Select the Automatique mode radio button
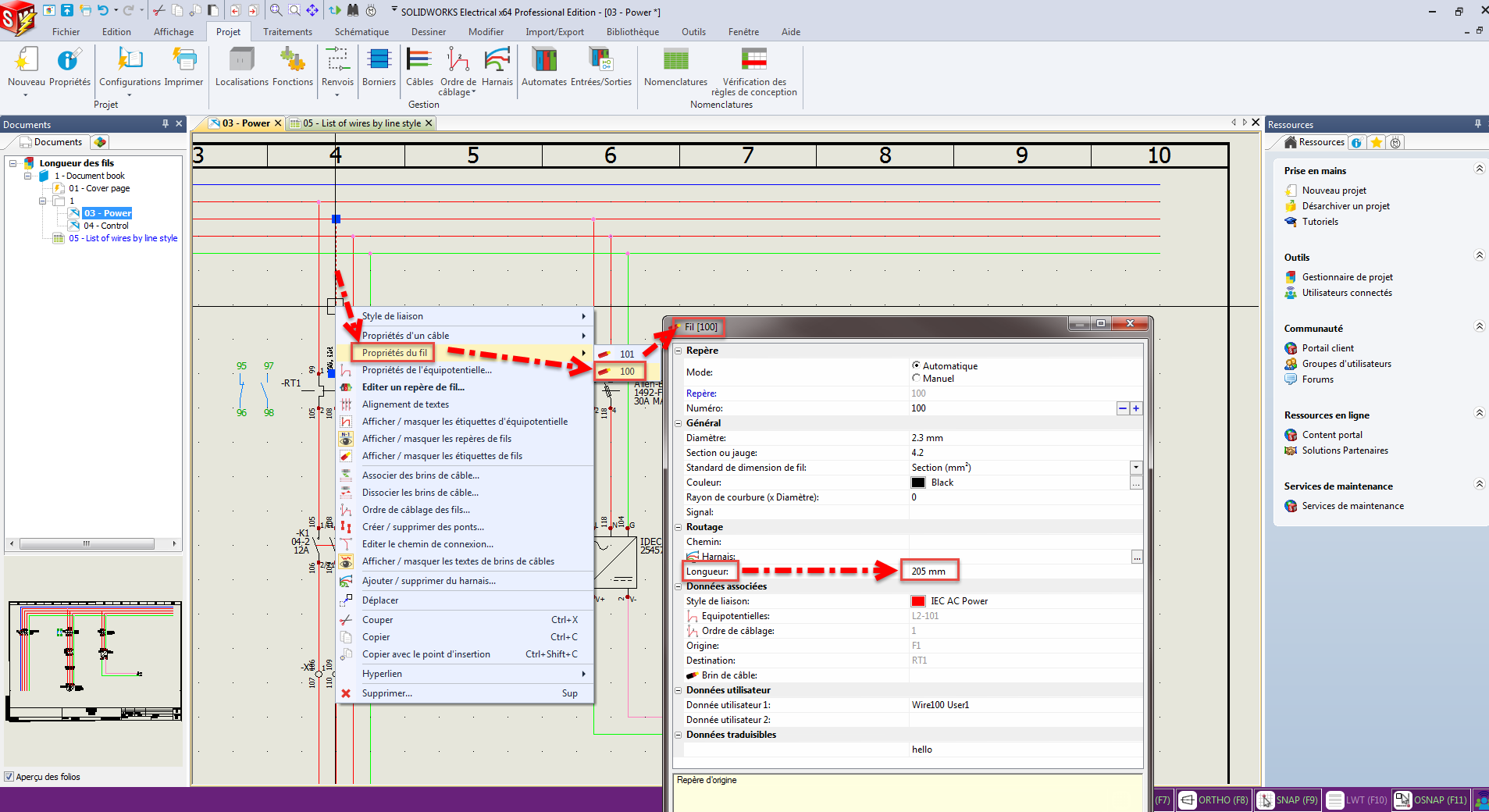 (916, 365)
